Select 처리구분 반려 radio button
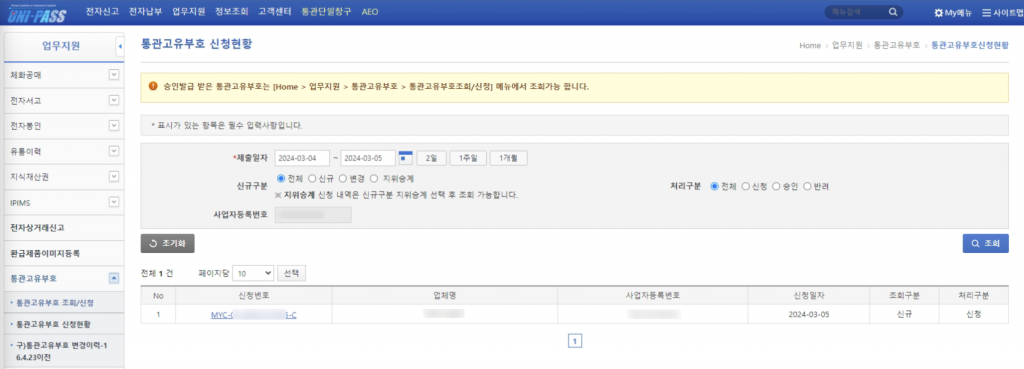The height and width of the screenshot is (369, 1024). tap(807, 187)
